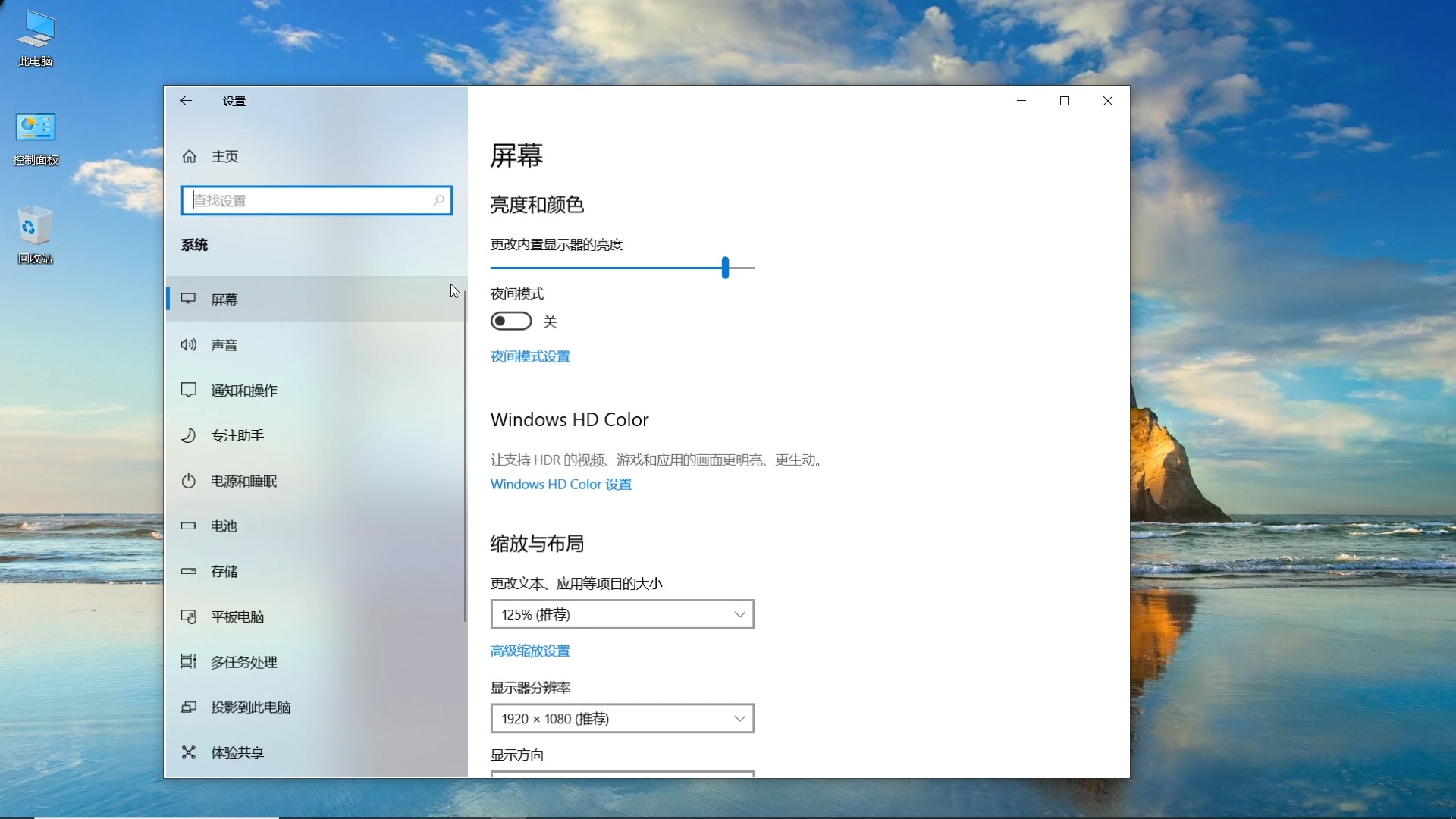The width and height of the screenshot is (1456, 819).
Task: Click the search magnifier icon
Action: click(x=438, y=200)
